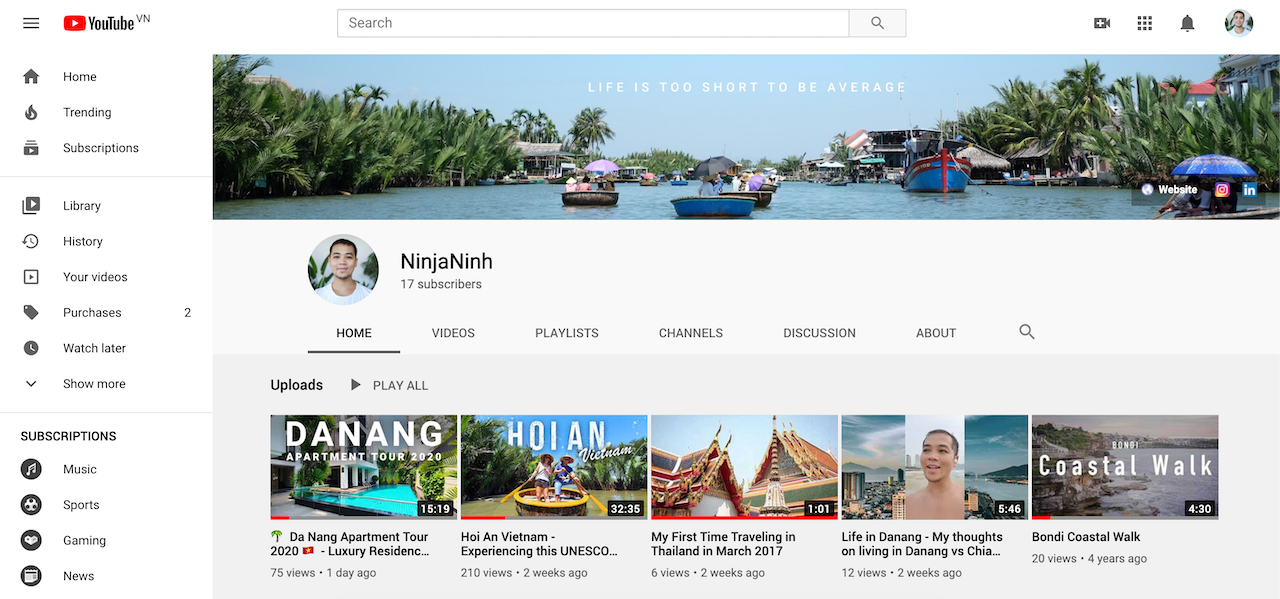The height and width of the screenshot is (599, 1280).
Task: Click PLAY ALL uploads button
Action: (x=389, y=385)
